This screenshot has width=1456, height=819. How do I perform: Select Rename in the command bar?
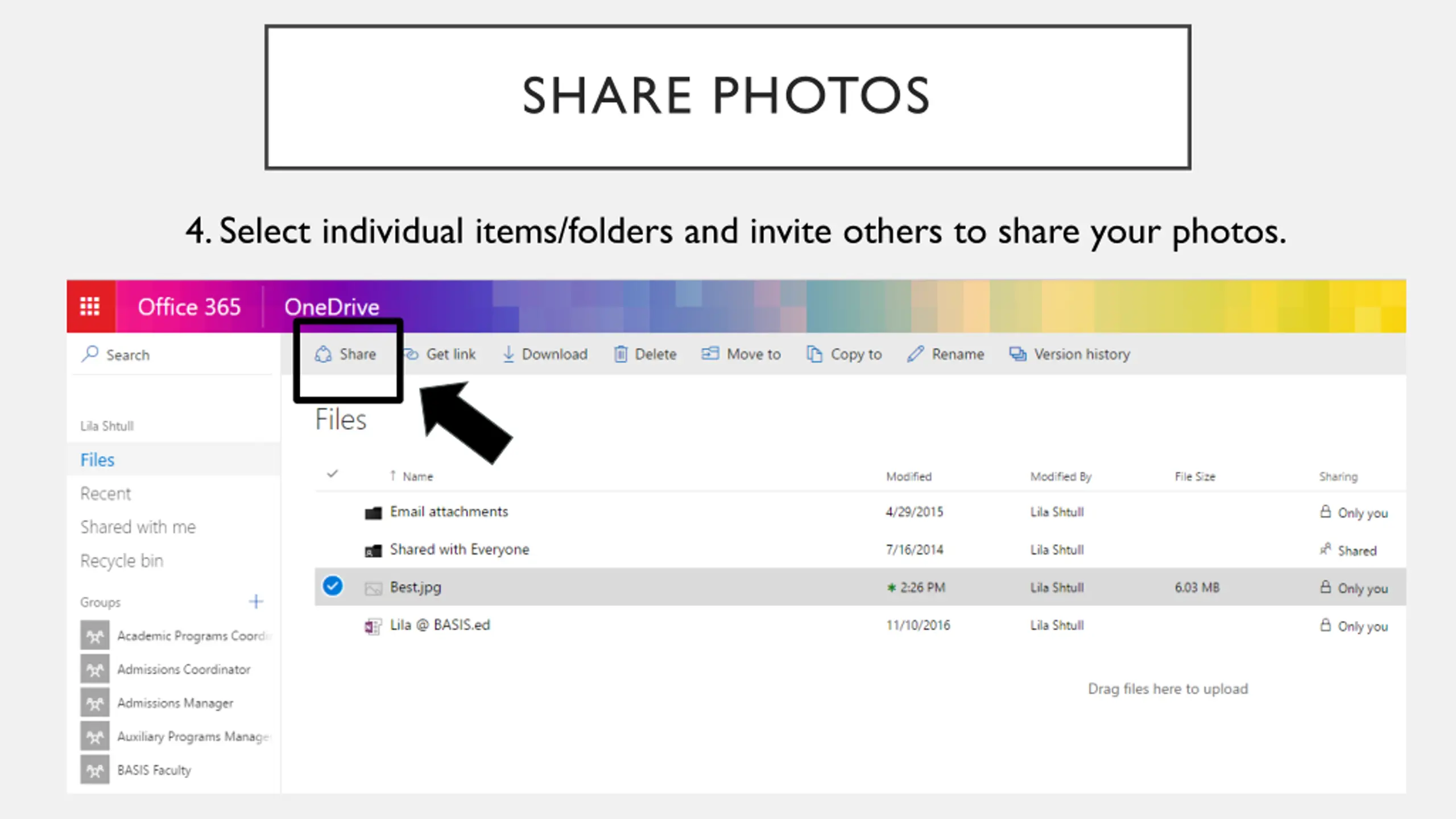coord(958,354)
